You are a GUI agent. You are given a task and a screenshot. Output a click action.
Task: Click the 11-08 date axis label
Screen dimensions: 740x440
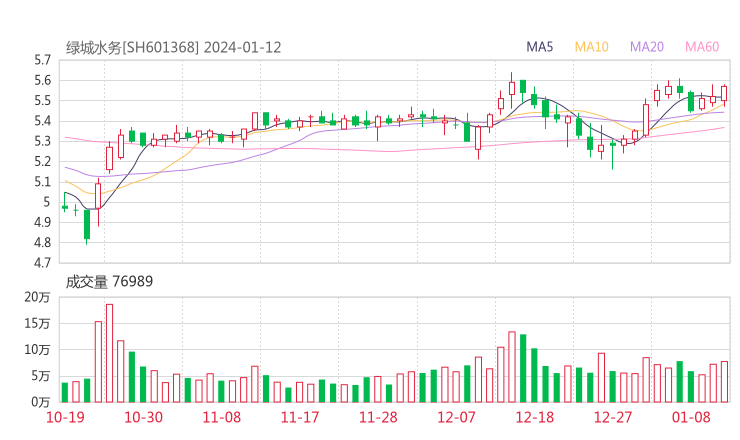(x=221, y=417)
